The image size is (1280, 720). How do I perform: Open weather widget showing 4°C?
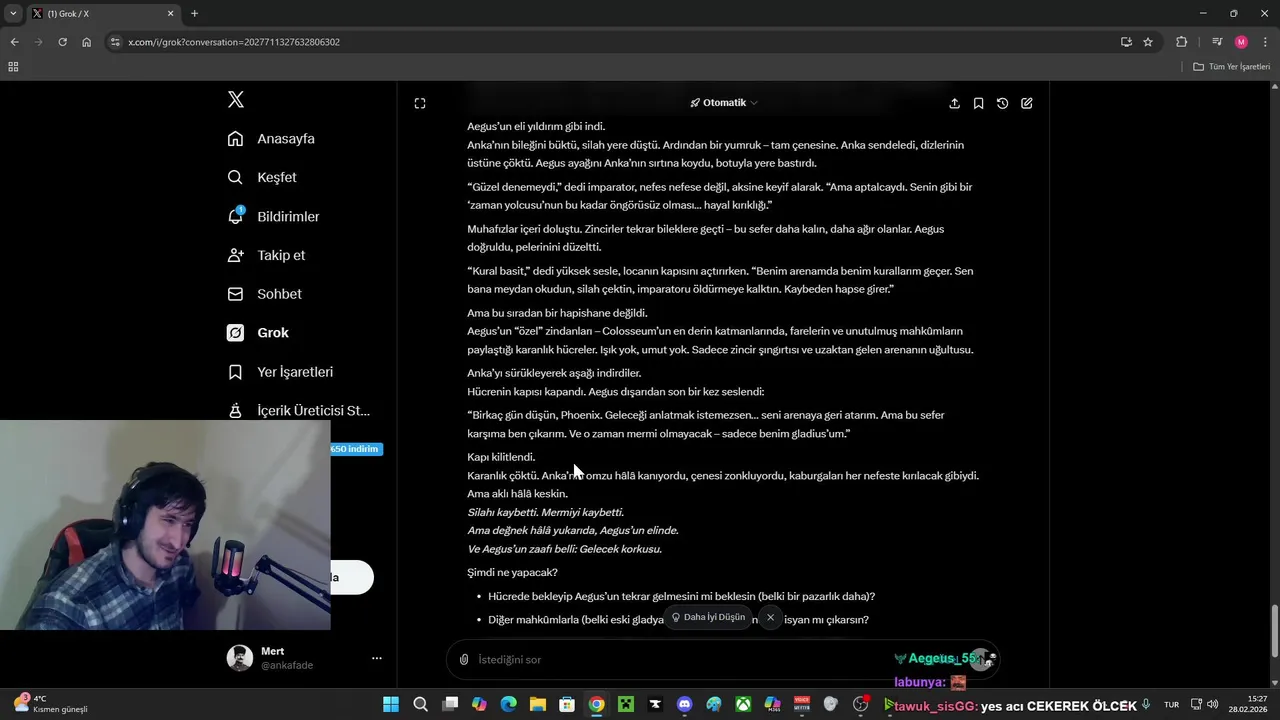pyautogui.click(x=50, y=704)
